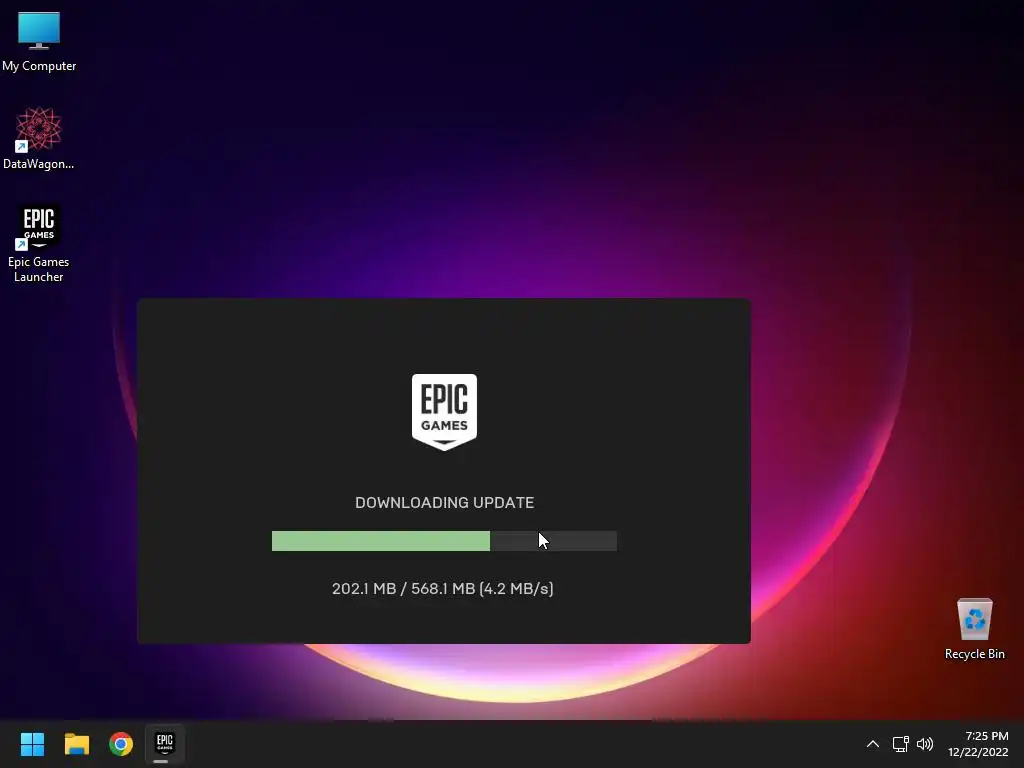Launch Google Chrome from the taskbar

[x=121, y=744]
